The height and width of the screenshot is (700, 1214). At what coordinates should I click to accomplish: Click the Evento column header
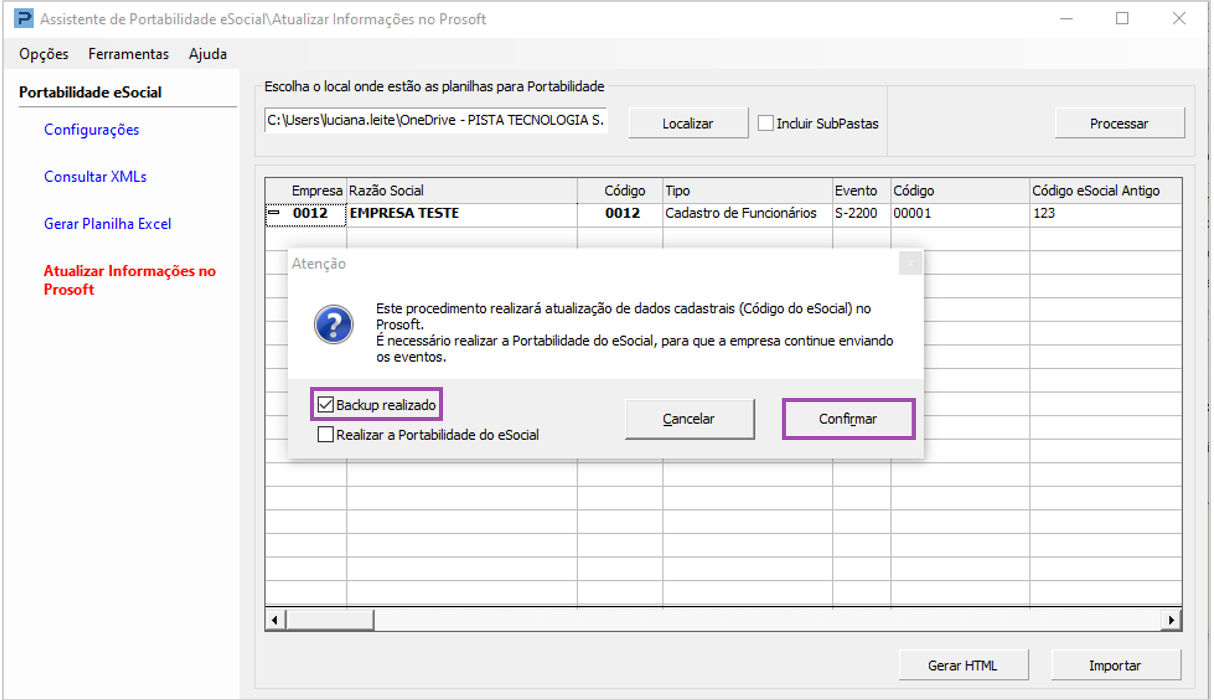click(861, 190)
